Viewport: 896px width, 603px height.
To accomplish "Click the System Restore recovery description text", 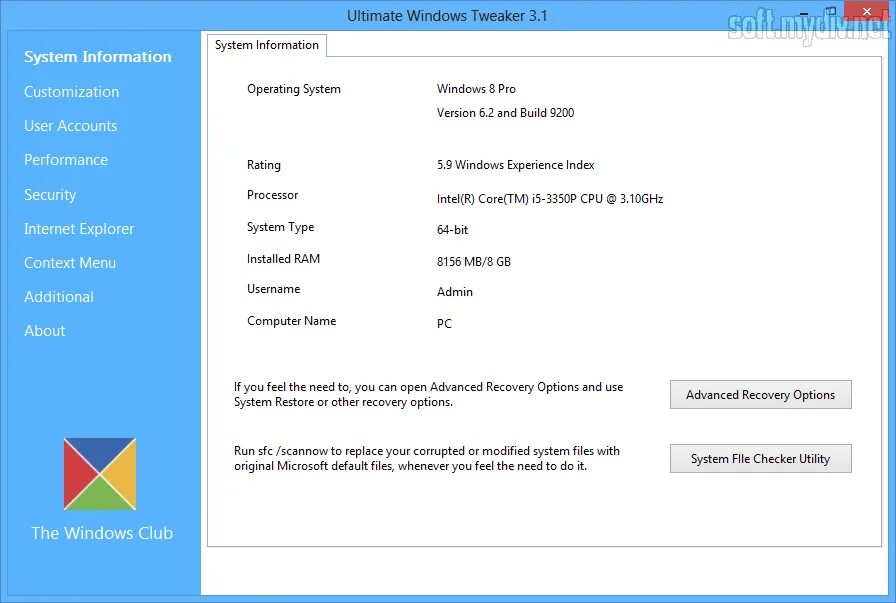I will (x=429, y=394).
